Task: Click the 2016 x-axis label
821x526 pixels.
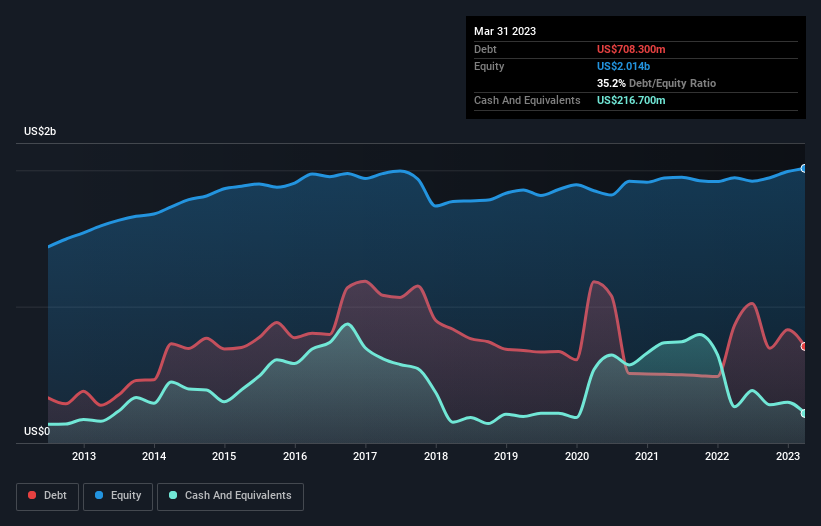Action: click(x=295, y=456)
